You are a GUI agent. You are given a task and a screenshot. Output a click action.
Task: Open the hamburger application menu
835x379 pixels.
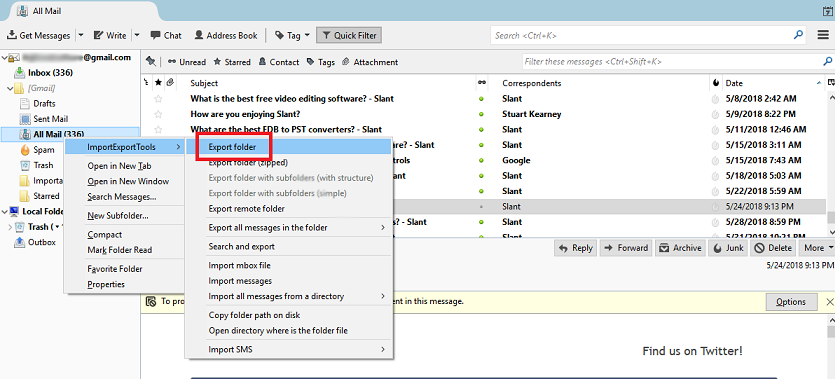point(823,35)
